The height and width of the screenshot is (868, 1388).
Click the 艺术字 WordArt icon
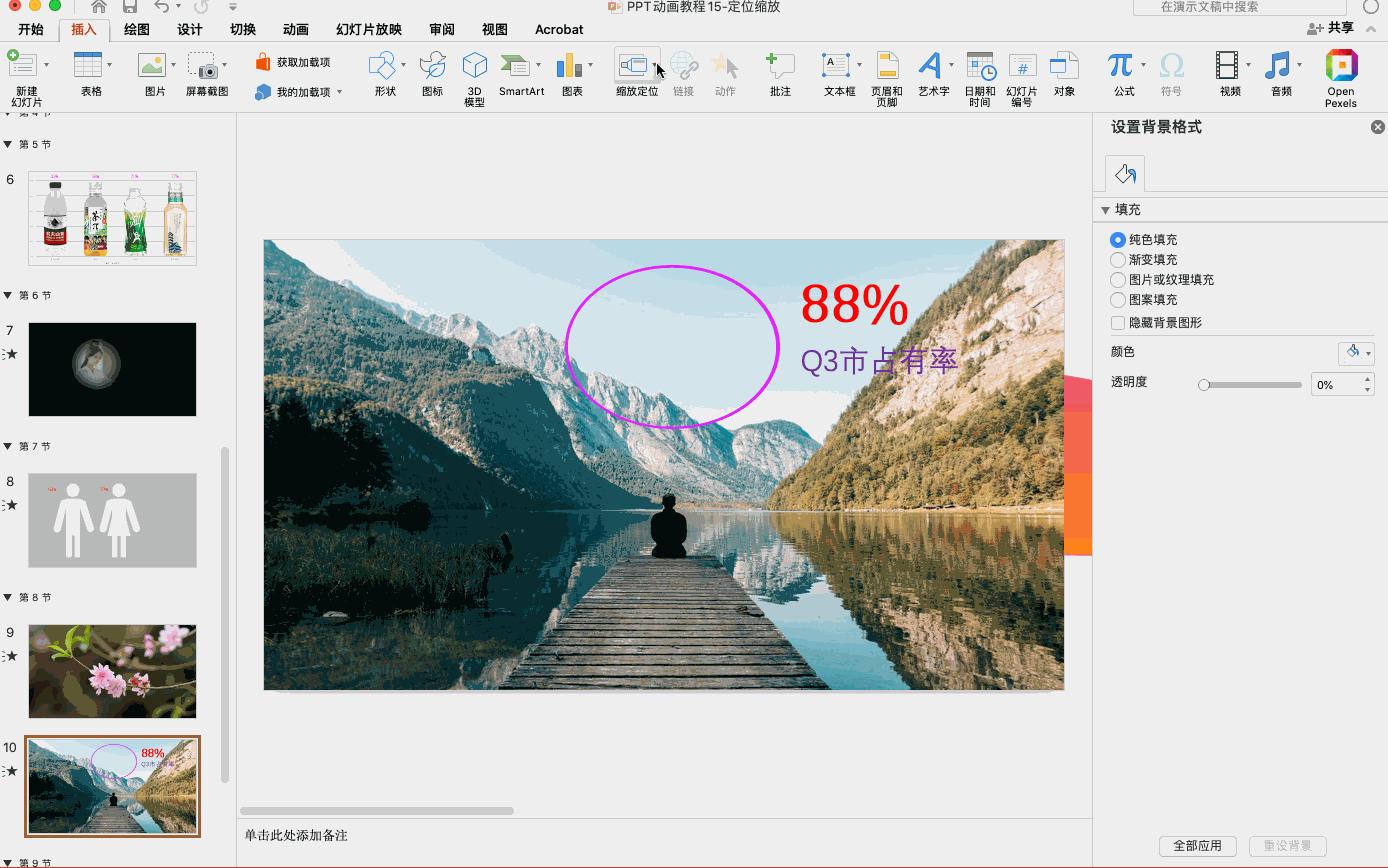click(930, 67)
